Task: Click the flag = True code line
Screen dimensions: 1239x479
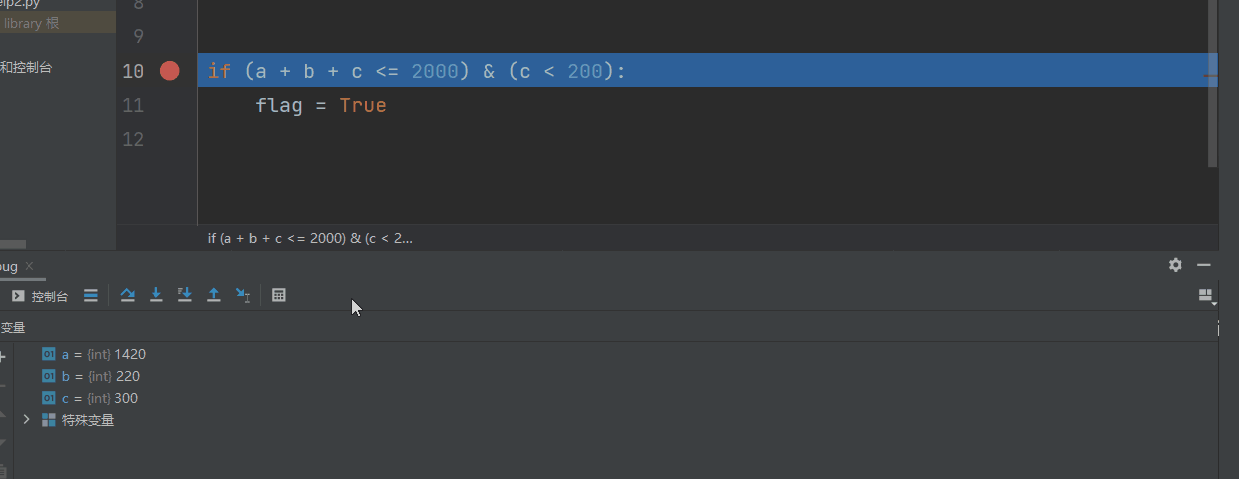Action: [320, 105]
